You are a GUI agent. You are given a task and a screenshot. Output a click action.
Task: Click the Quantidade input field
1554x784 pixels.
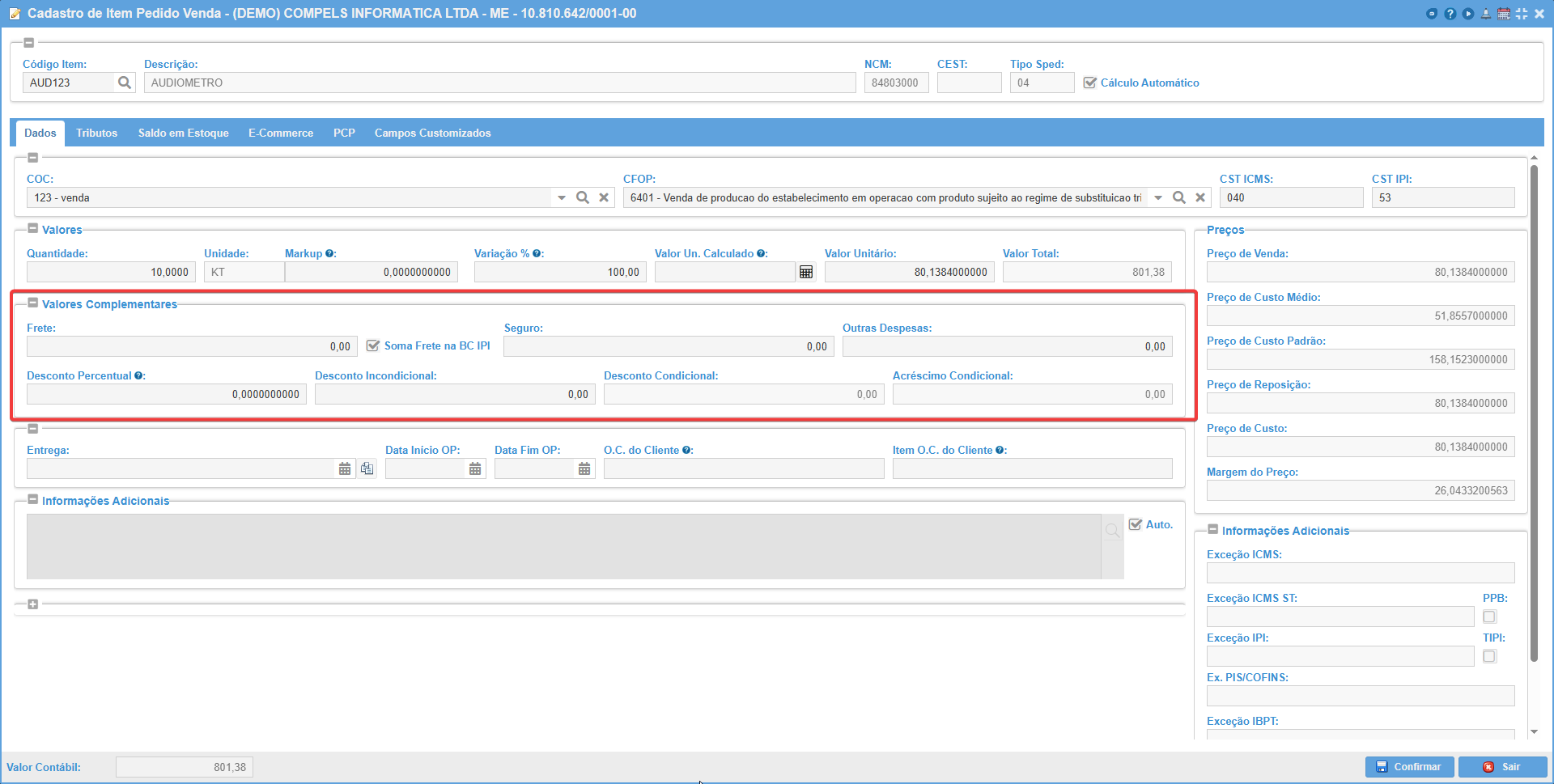coord(111,272)
